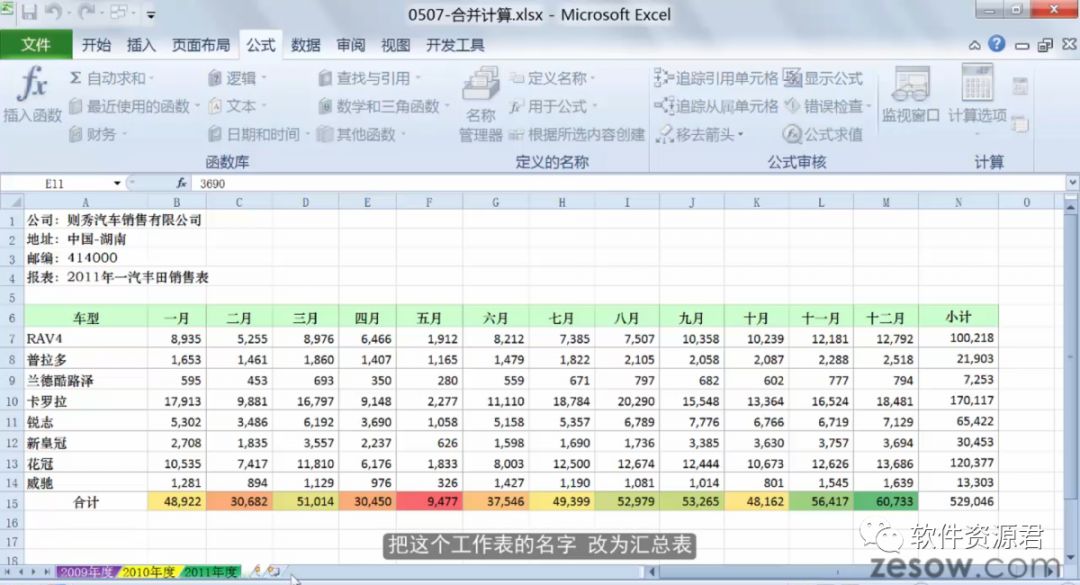Screen dimensions: 1080x585
Task: Toggle ribbon minimize caret next to Help
Action: click(975, 45)
